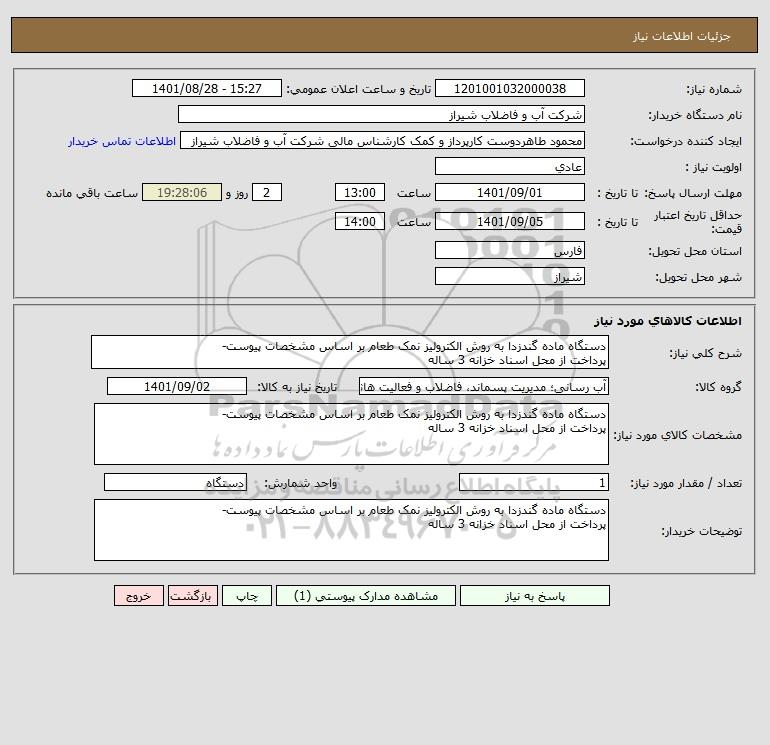Click goods need date 1401/09/02
The height and width of the screenshot is (745, 770).
(177, 386)
